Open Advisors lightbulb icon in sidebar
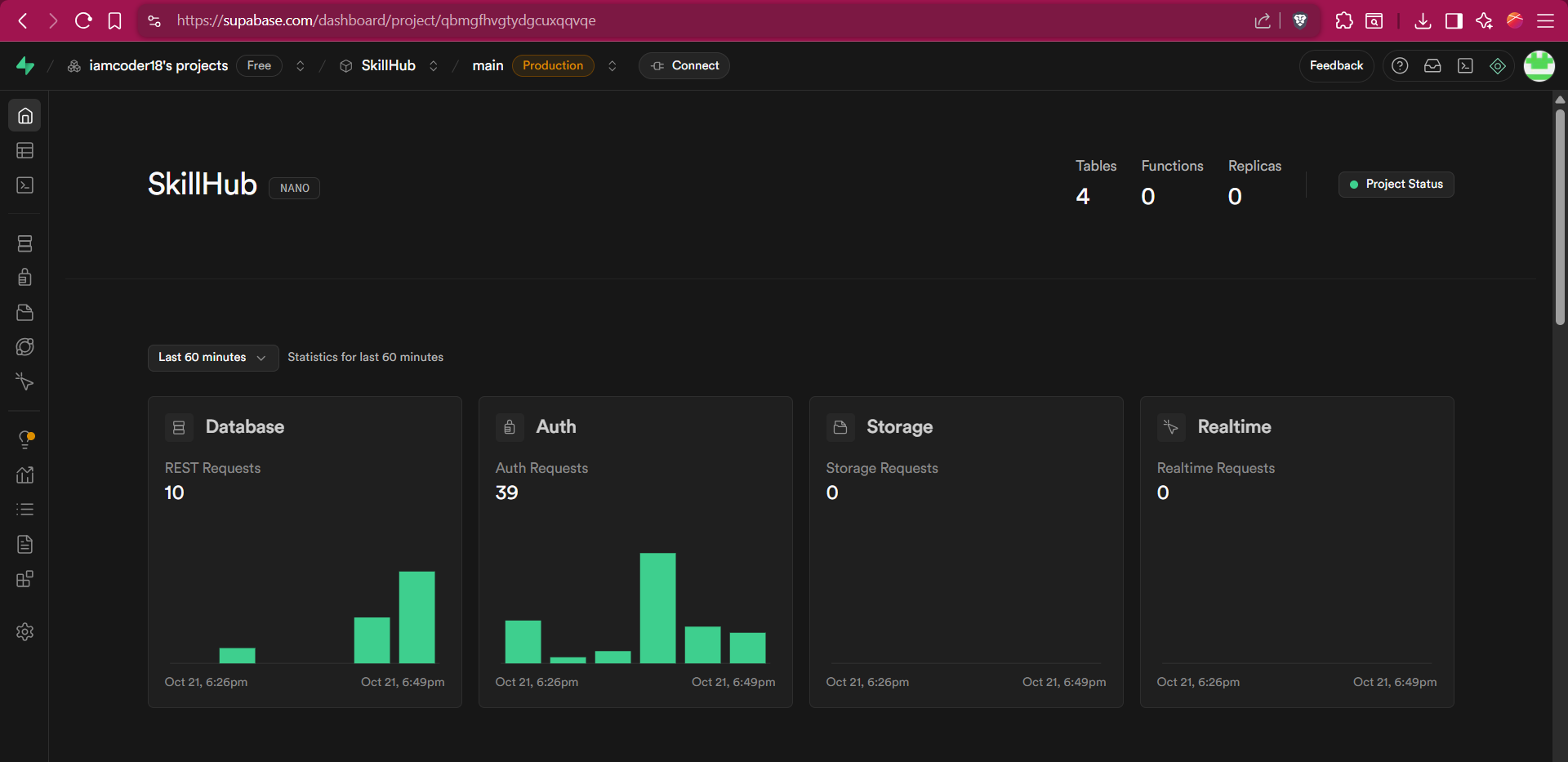 [x=25, y=439]
